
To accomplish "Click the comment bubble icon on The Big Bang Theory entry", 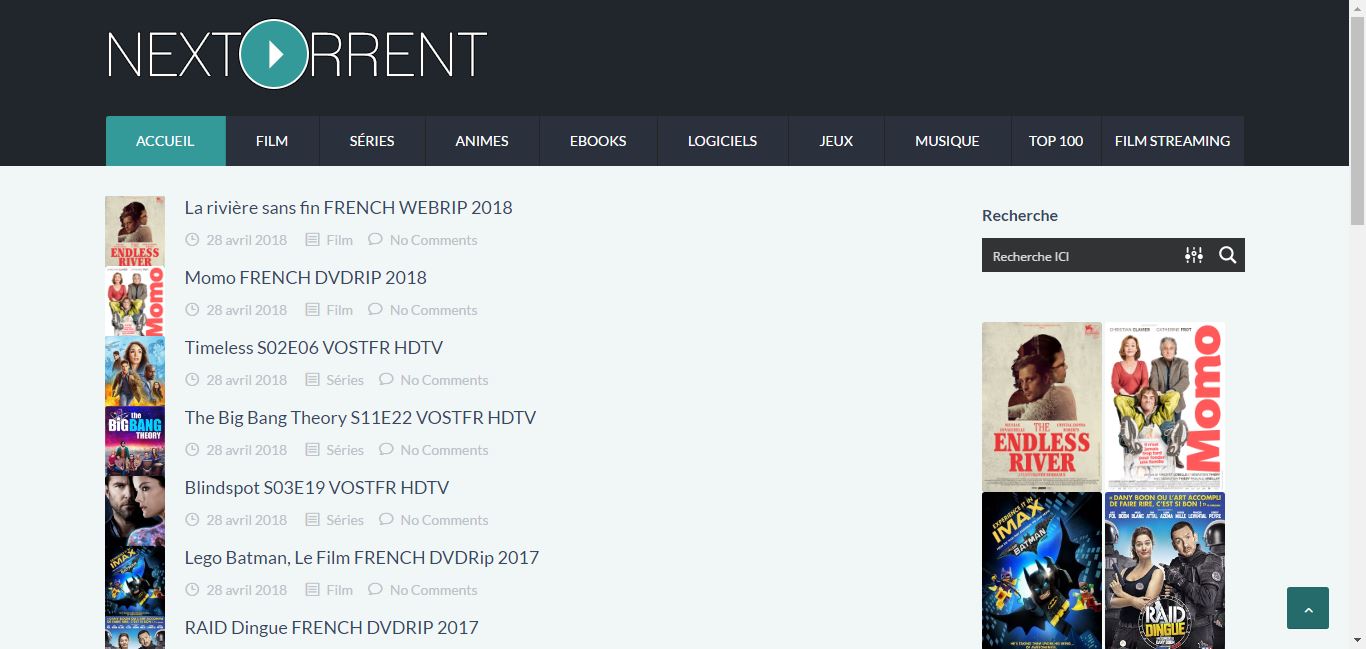I will click(x=386, y=449).
